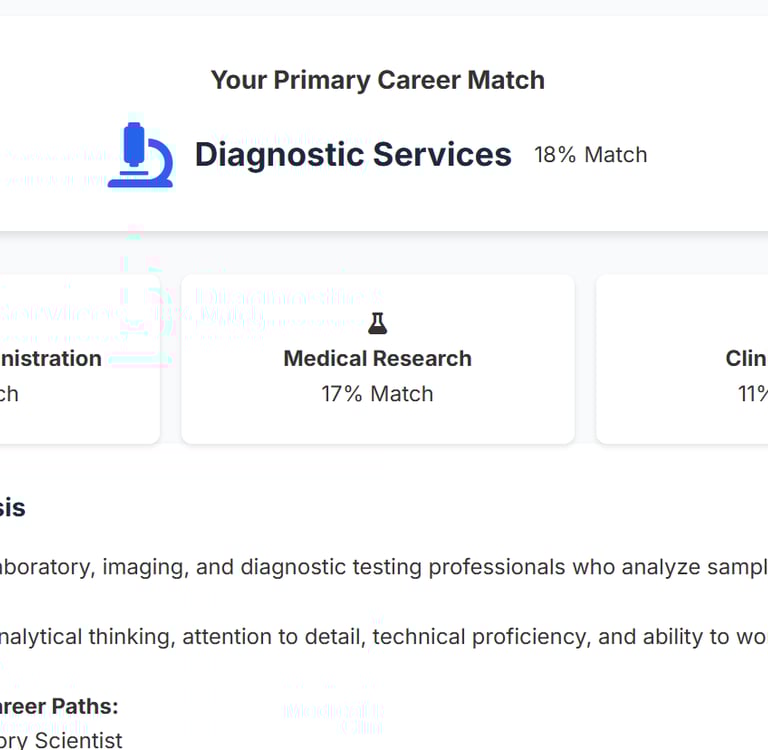Click the 18% Match label
The height and width of the screenshot is (750, 768).
(x=590, y=155)
